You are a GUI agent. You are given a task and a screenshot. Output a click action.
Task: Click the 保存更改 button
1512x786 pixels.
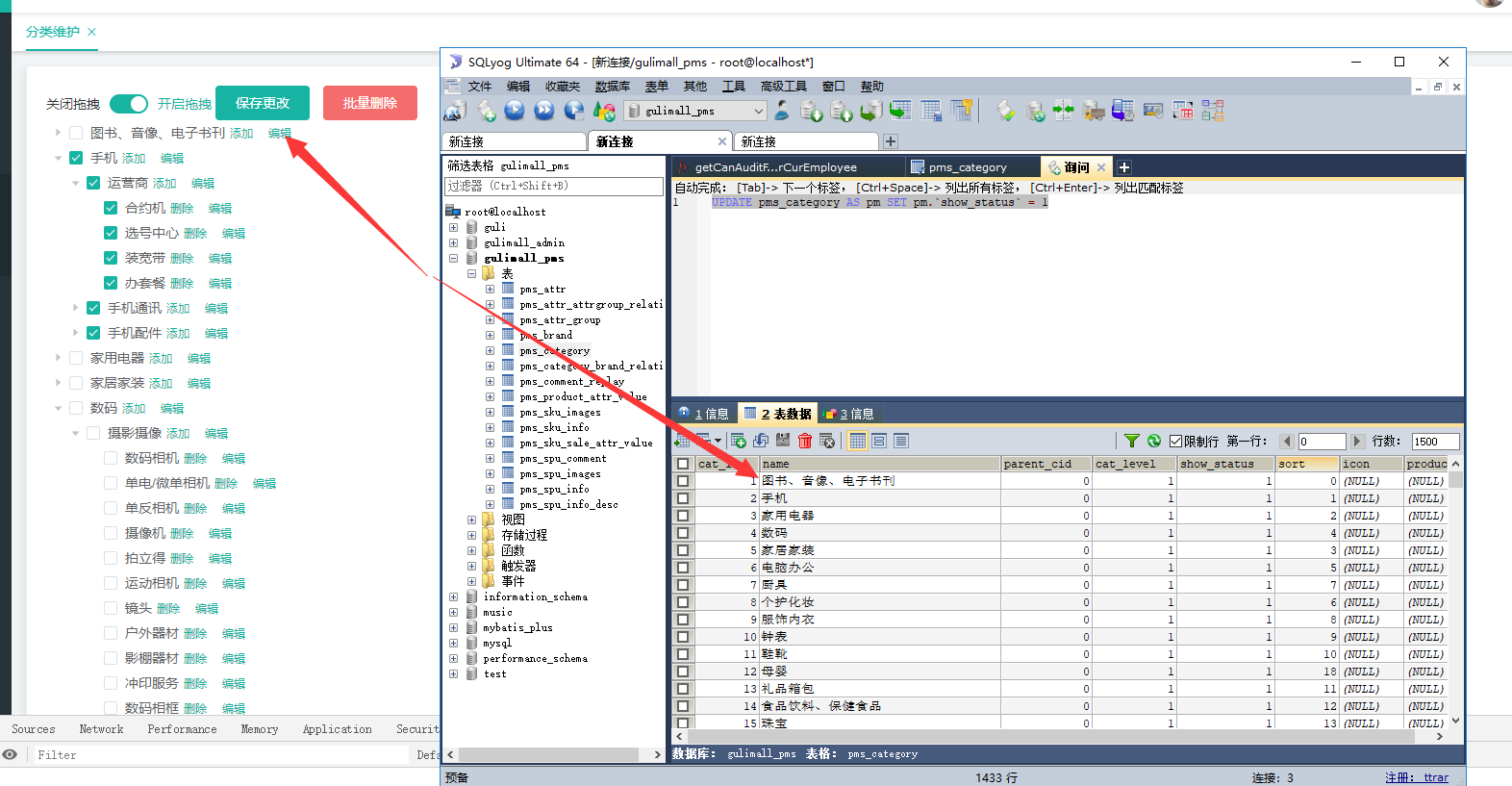click(x=263, y=103)
